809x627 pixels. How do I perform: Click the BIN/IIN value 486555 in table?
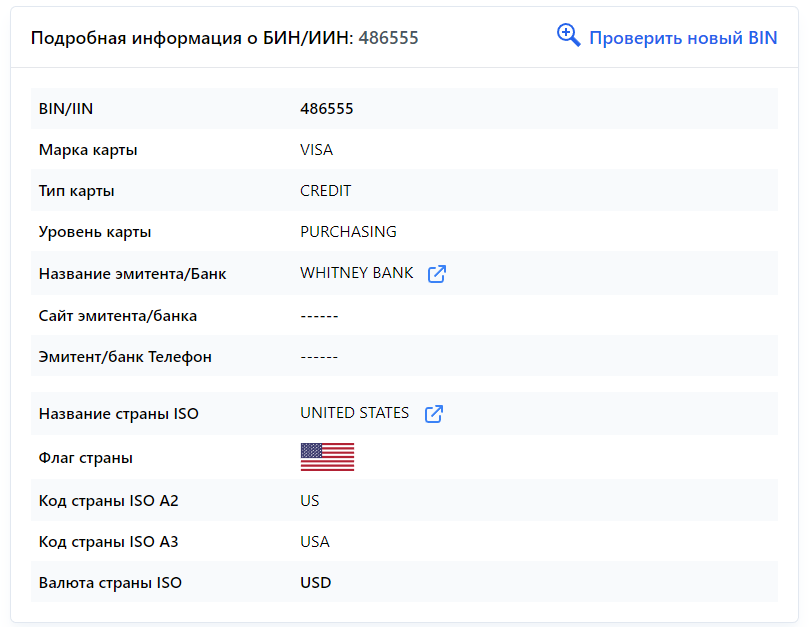pos(327,108)
